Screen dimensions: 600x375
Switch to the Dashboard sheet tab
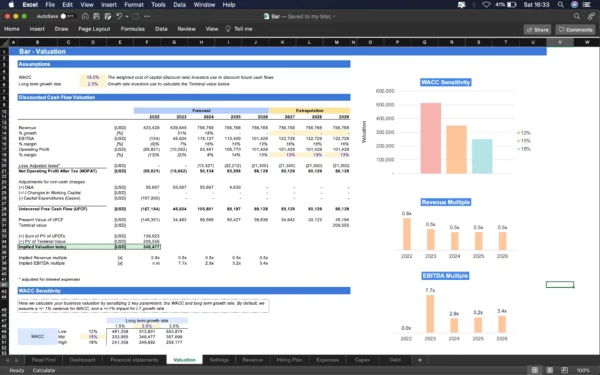pos(82,360)
